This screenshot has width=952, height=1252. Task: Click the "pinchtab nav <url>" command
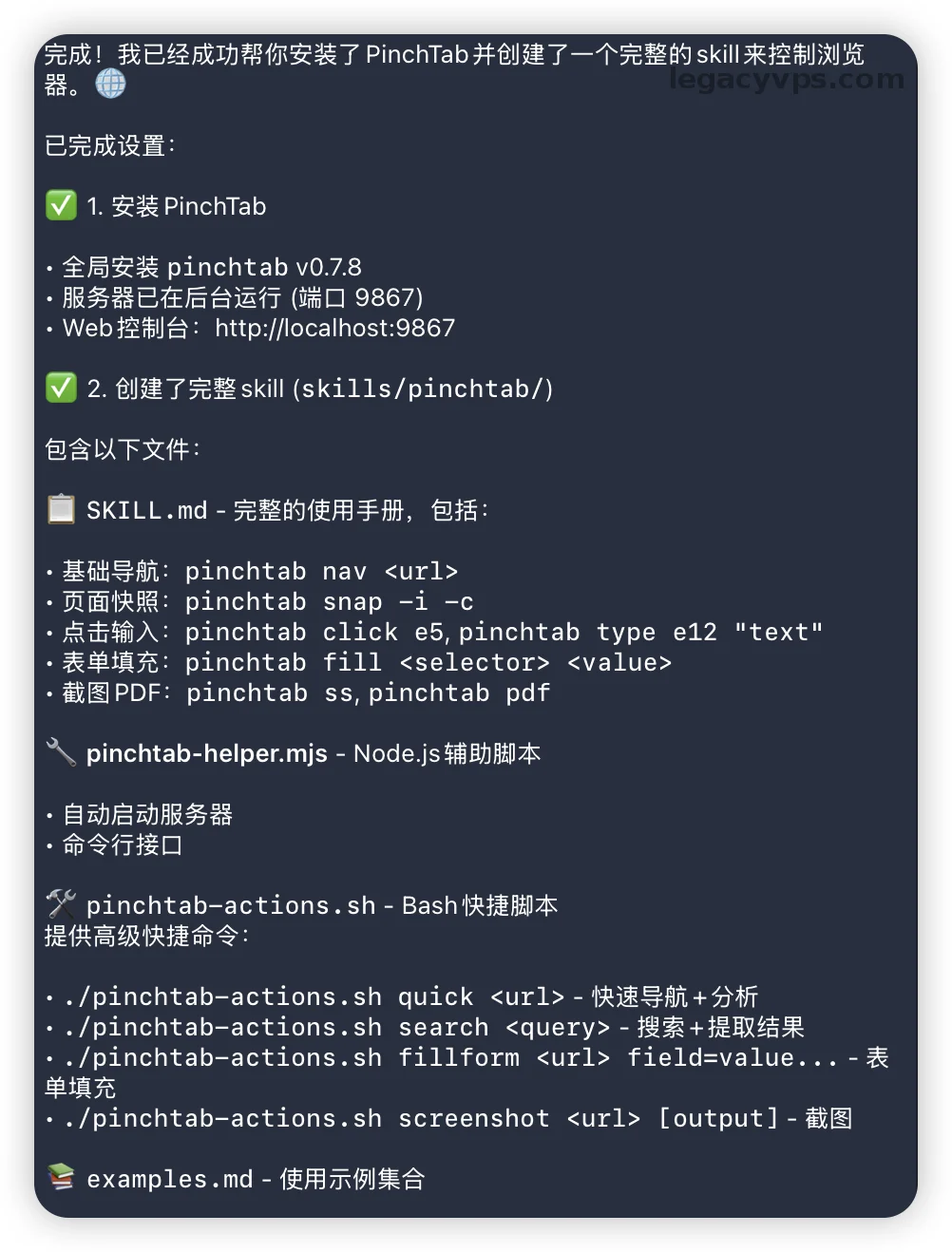click(x=321, y=571)
